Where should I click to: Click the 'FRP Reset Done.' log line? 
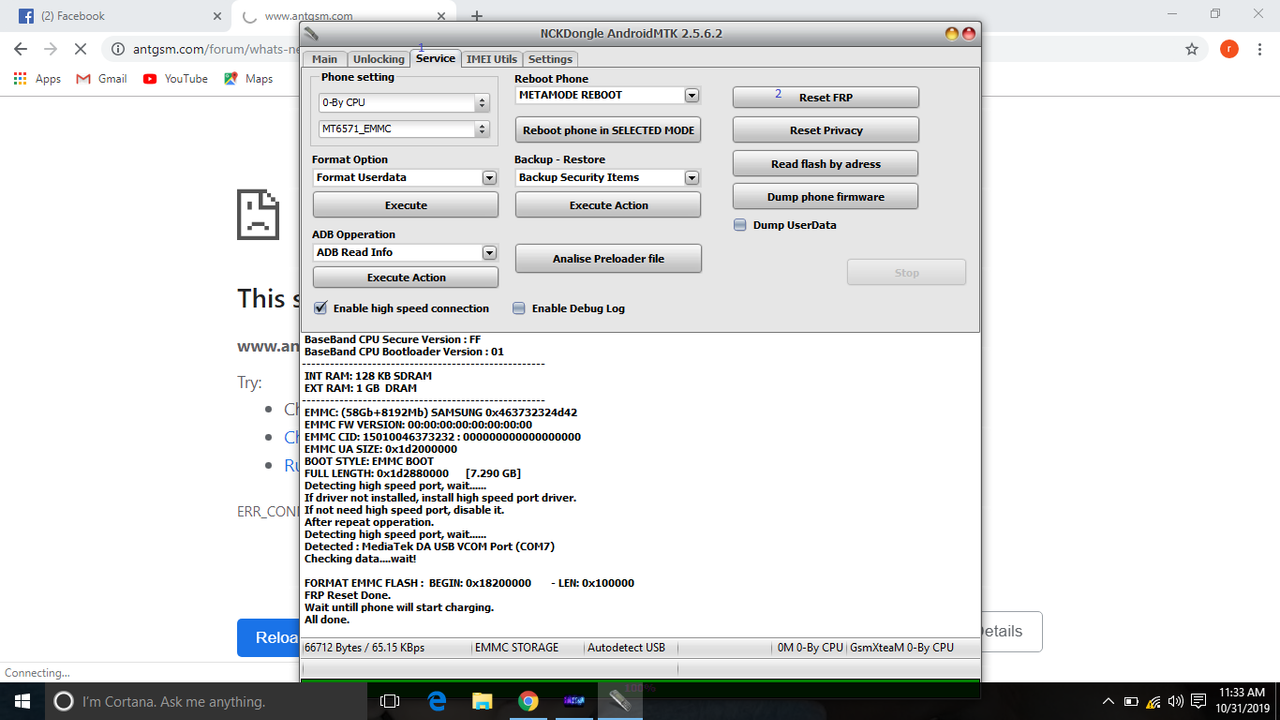click(347, 595)
